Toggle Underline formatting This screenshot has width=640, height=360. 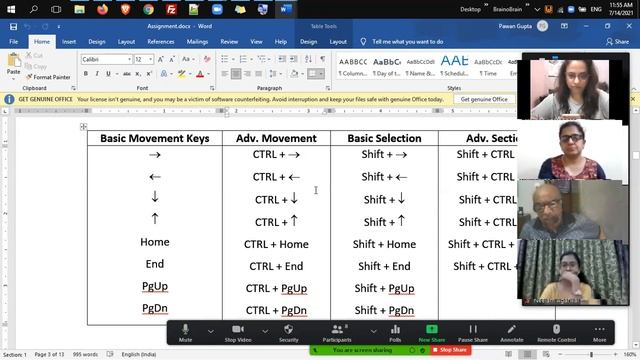pyautogui.click(x=108, y=74)
